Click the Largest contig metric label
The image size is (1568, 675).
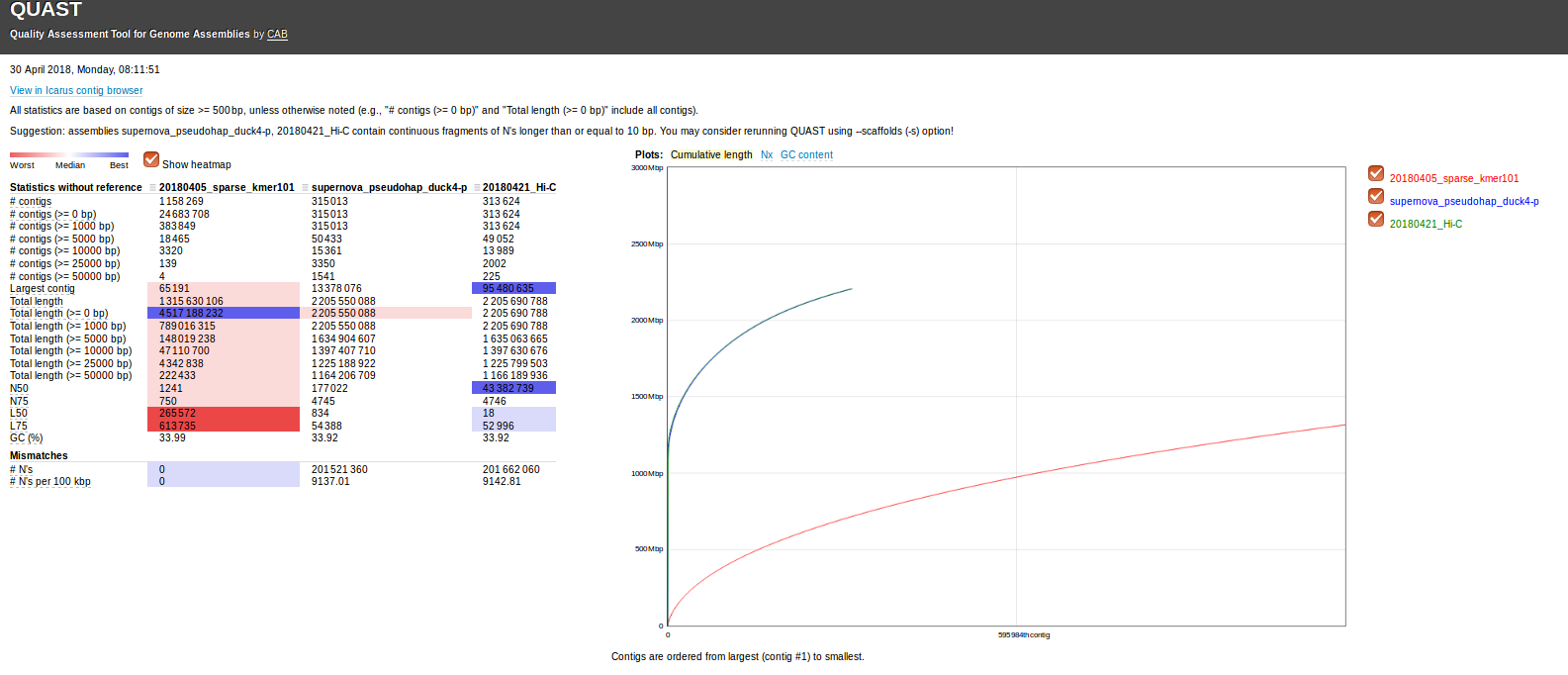point(43,289)
